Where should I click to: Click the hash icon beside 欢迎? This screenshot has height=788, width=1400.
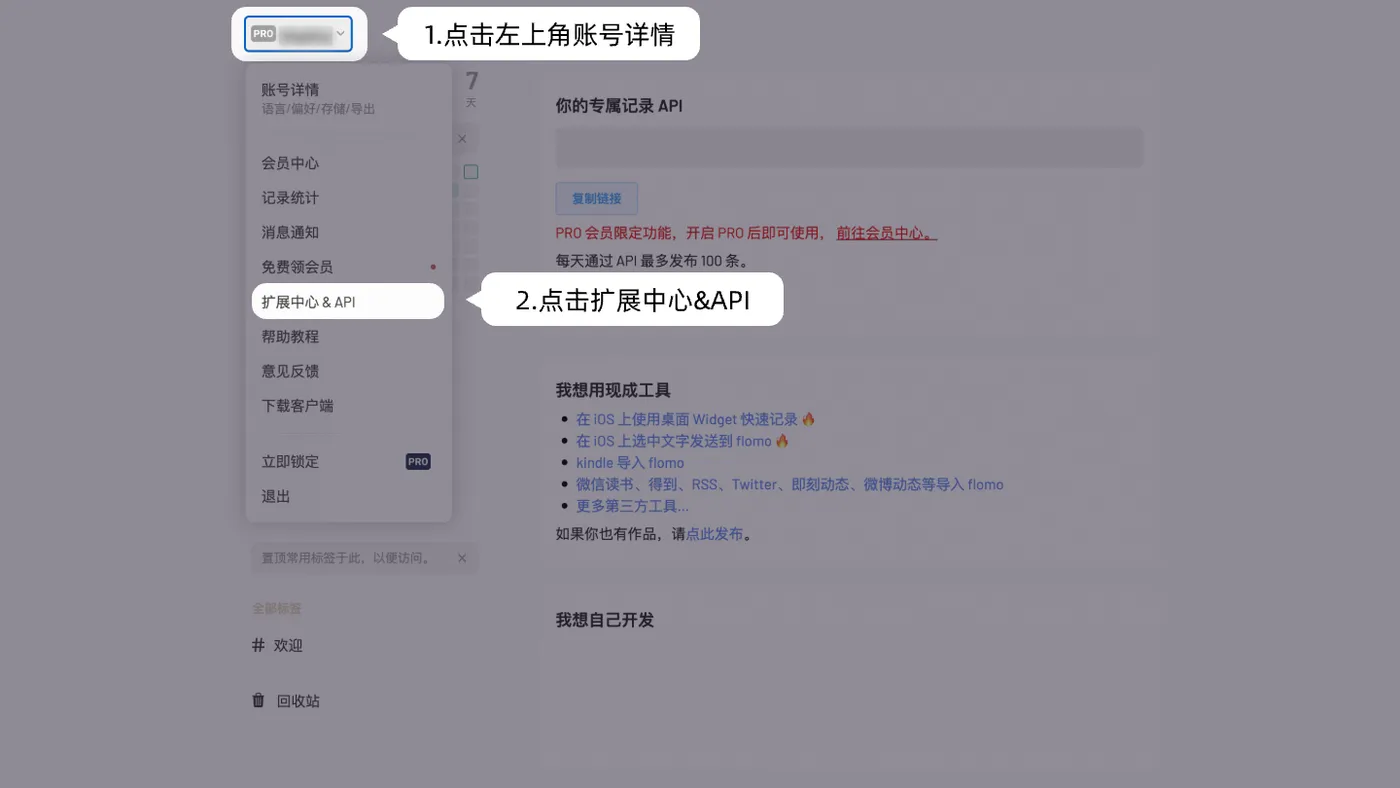click(259, 645)
